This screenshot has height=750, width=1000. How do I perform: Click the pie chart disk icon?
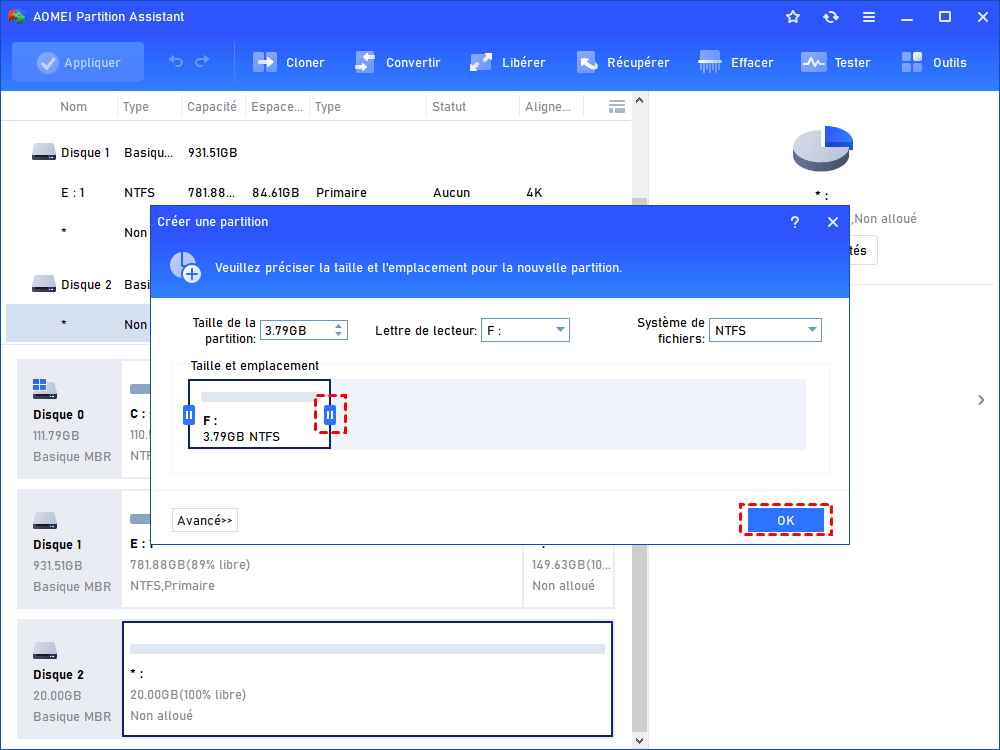pos(823,148)
